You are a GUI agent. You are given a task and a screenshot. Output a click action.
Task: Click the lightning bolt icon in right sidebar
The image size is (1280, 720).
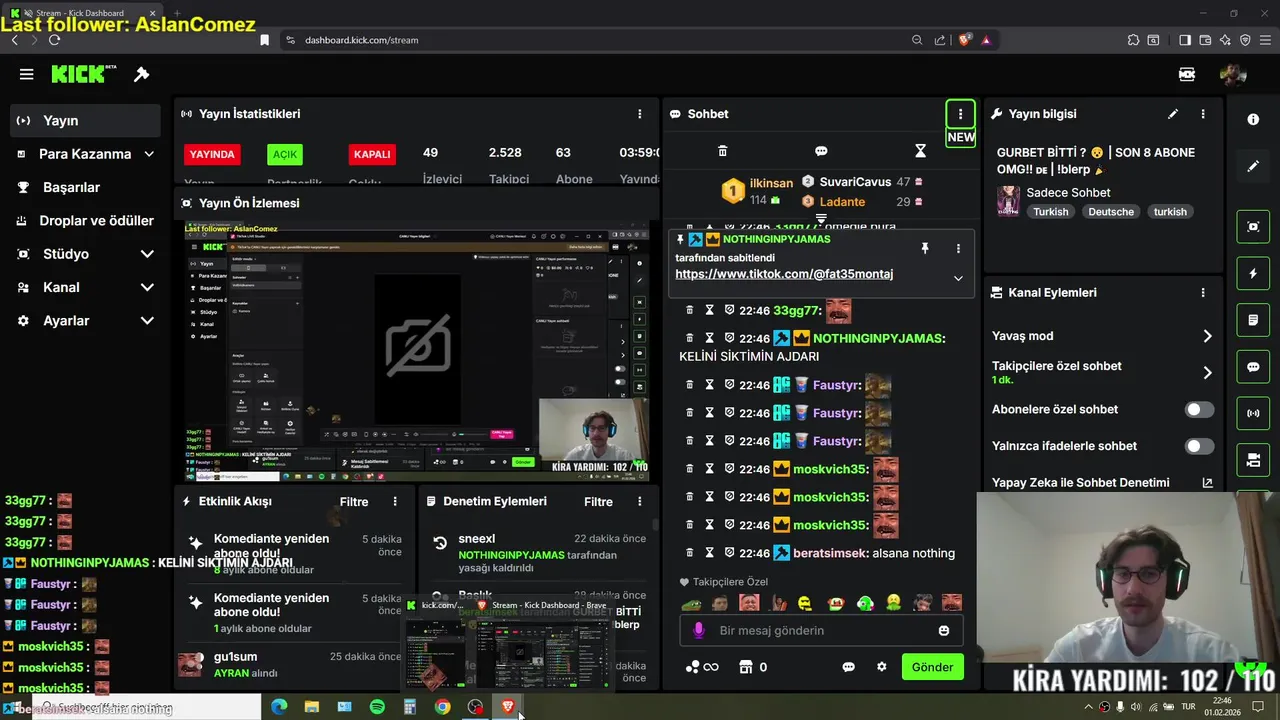click(x=1253, y=273)
